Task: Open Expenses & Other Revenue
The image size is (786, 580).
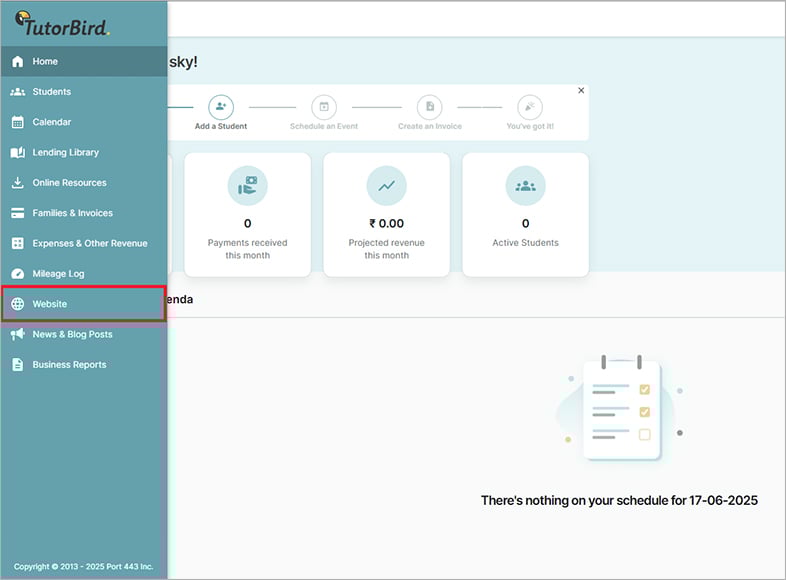Action: 84,243
